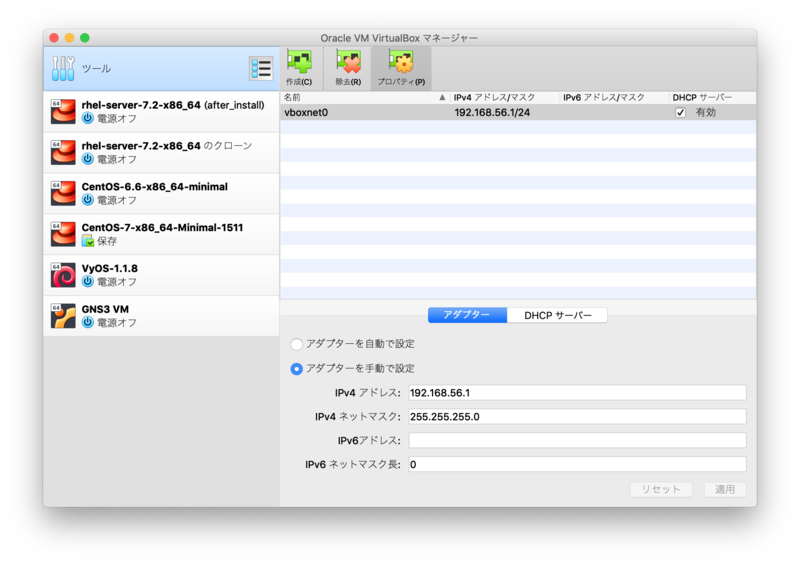Minimize the VirtualBox window with yellow button
The height and width of the screenshot is (564, 800).
click(x=69, y=38)
